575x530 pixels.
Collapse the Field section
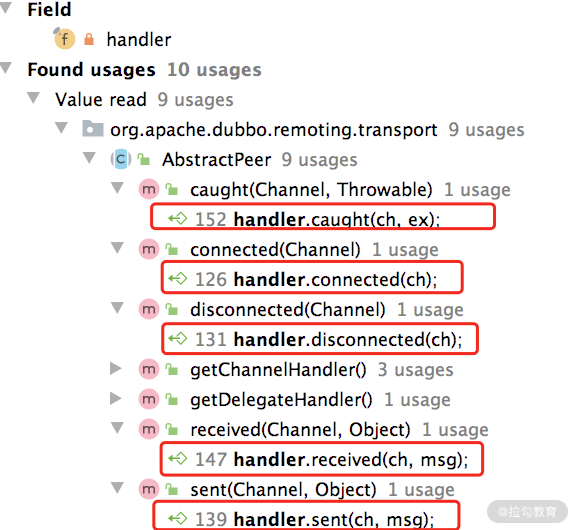(x=6, y=8)
